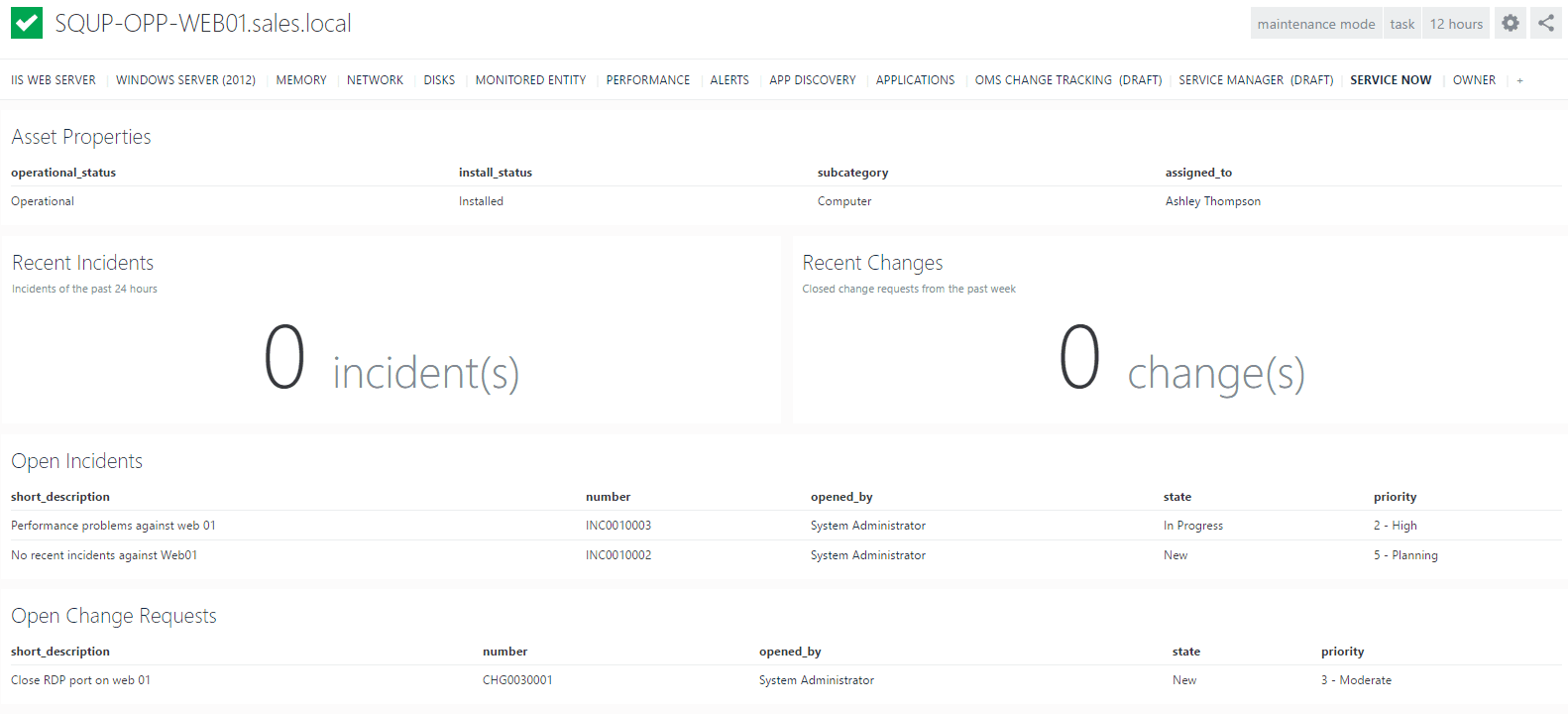Click the task button
1568x714 pixels.
[x=1401, y=24]
